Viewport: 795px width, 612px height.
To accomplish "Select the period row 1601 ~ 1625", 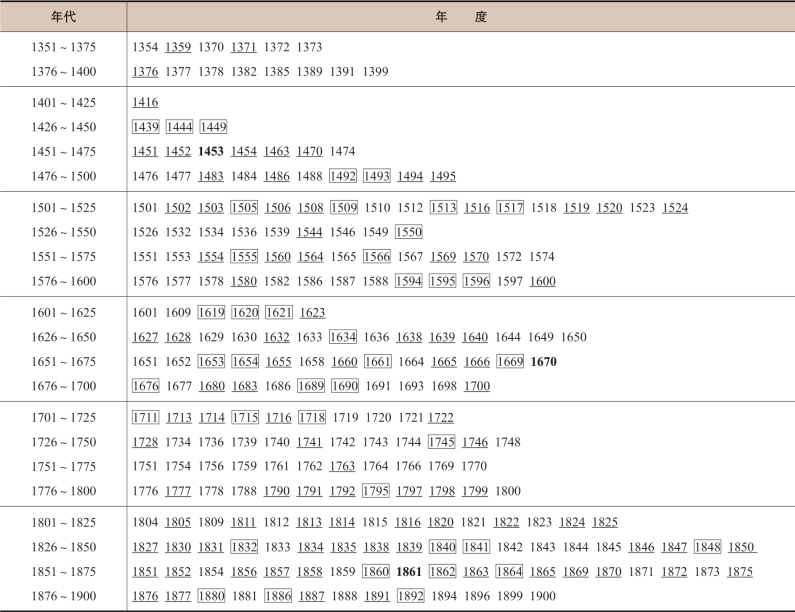I will 63,313.
